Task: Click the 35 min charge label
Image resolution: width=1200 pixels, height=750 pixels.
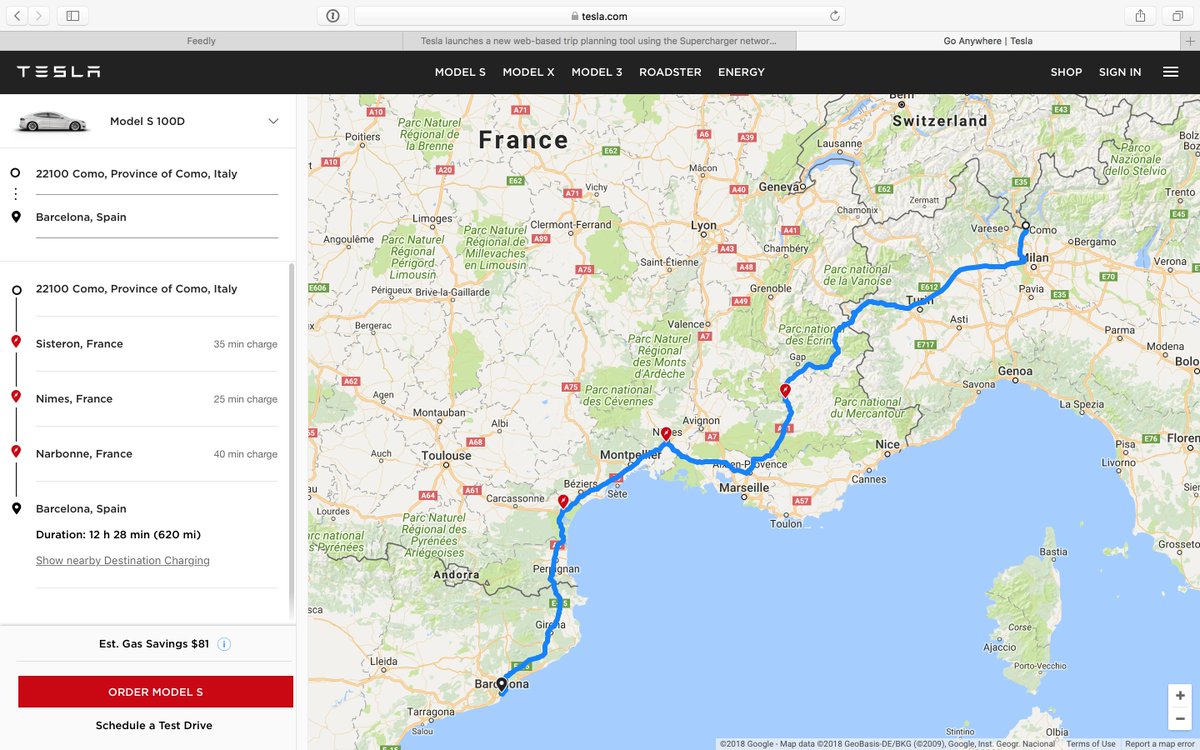Action: 245,344
